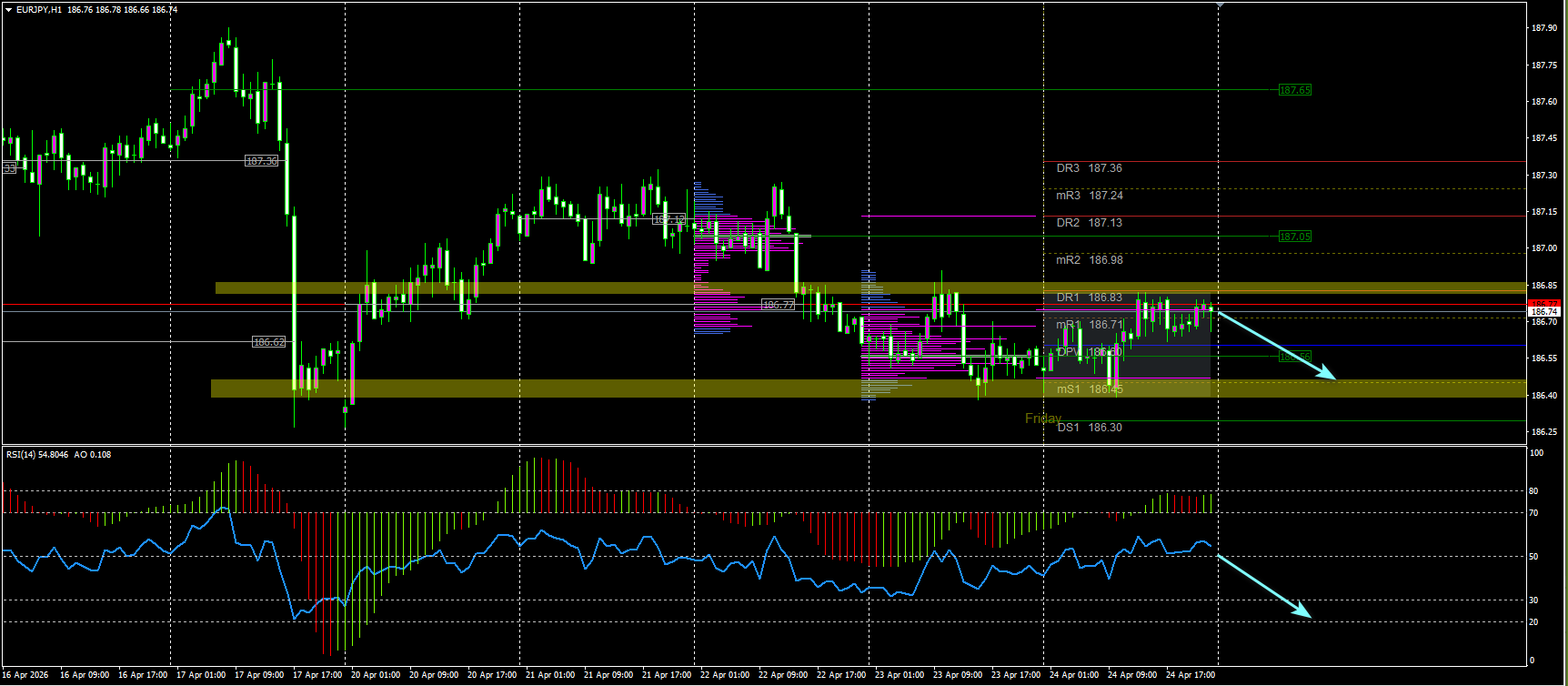Image resolution: width=1568 pixels, height=686 pixels.
Task: Select the DS1 186.30 pivot label
Action: [x=1089, y=428]
